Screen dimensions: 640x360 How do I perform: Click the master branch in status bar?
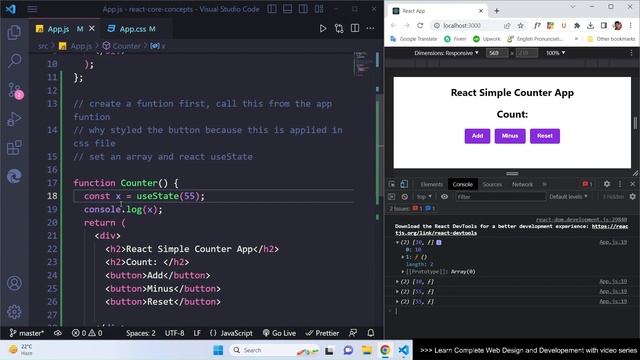click(x=27, y=333)
